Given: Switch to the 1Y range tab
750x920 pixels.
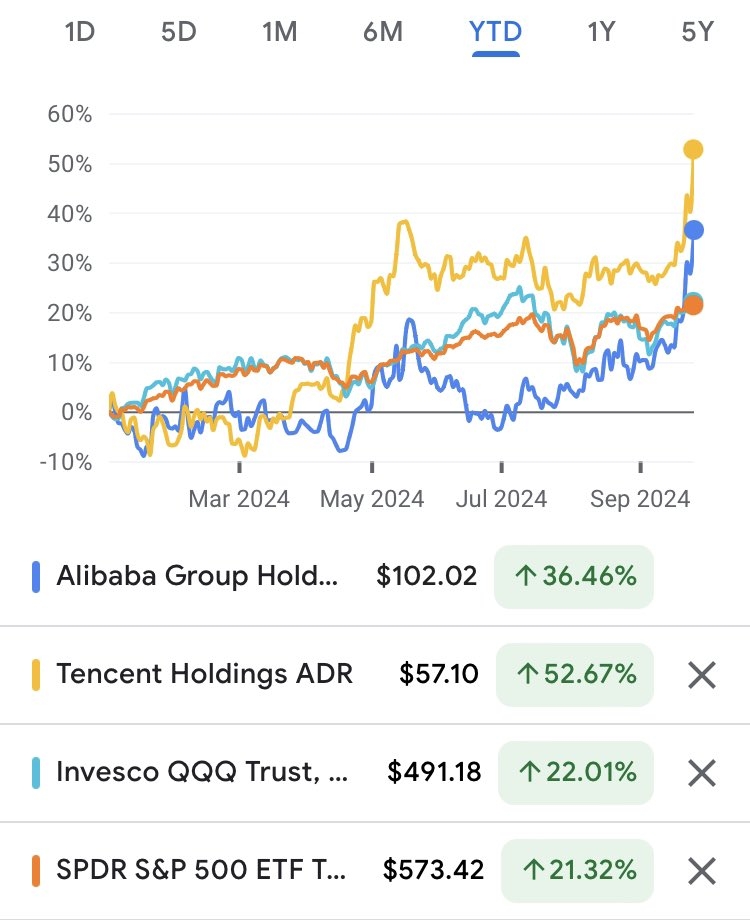Looking at the screenshot, I should (x=600, y=32).
